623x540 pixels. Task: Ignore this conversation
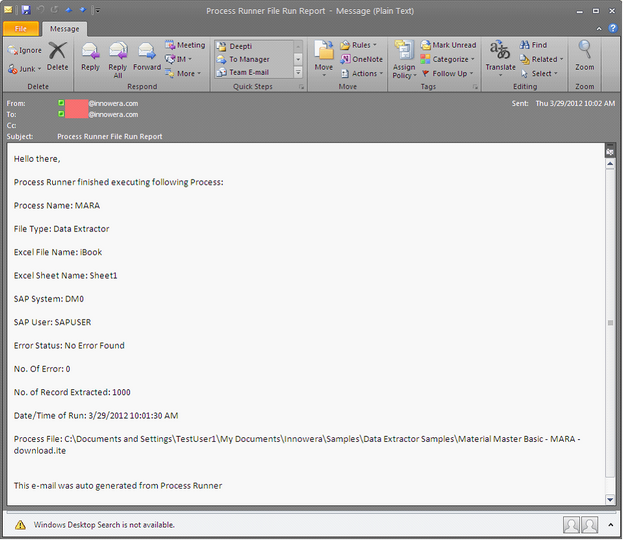[x=25, y=49]
